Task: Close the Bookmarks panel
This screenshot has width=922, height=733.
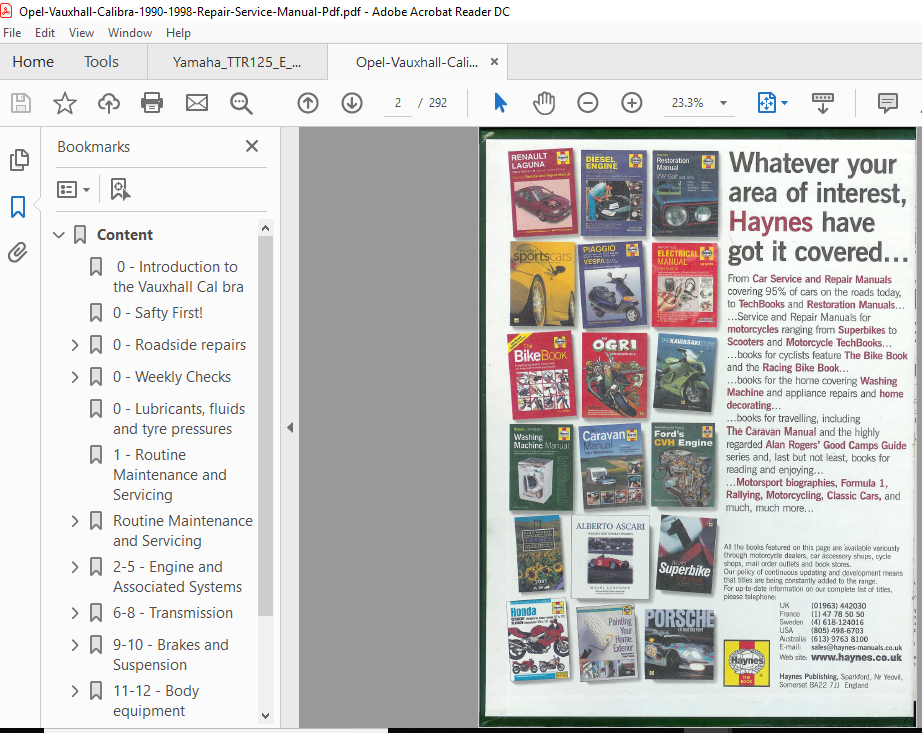Action: [252, 146]
